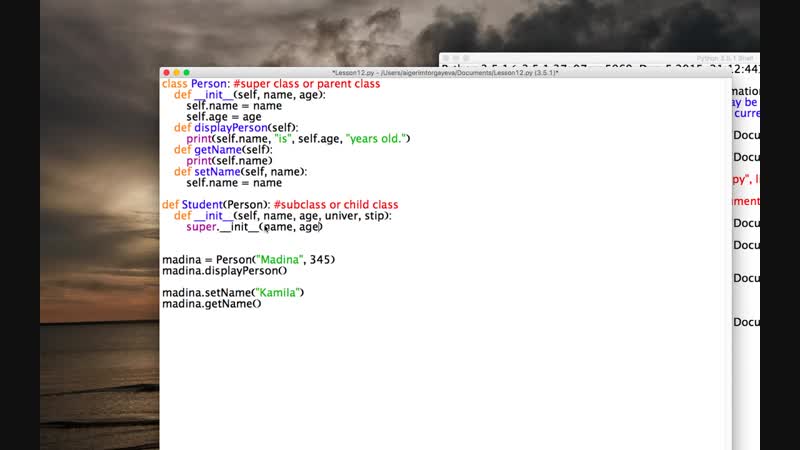This screenshot has height=450, width=800.
Task: Click the number 345 in Person call
Action: click(x=322, y=260)
